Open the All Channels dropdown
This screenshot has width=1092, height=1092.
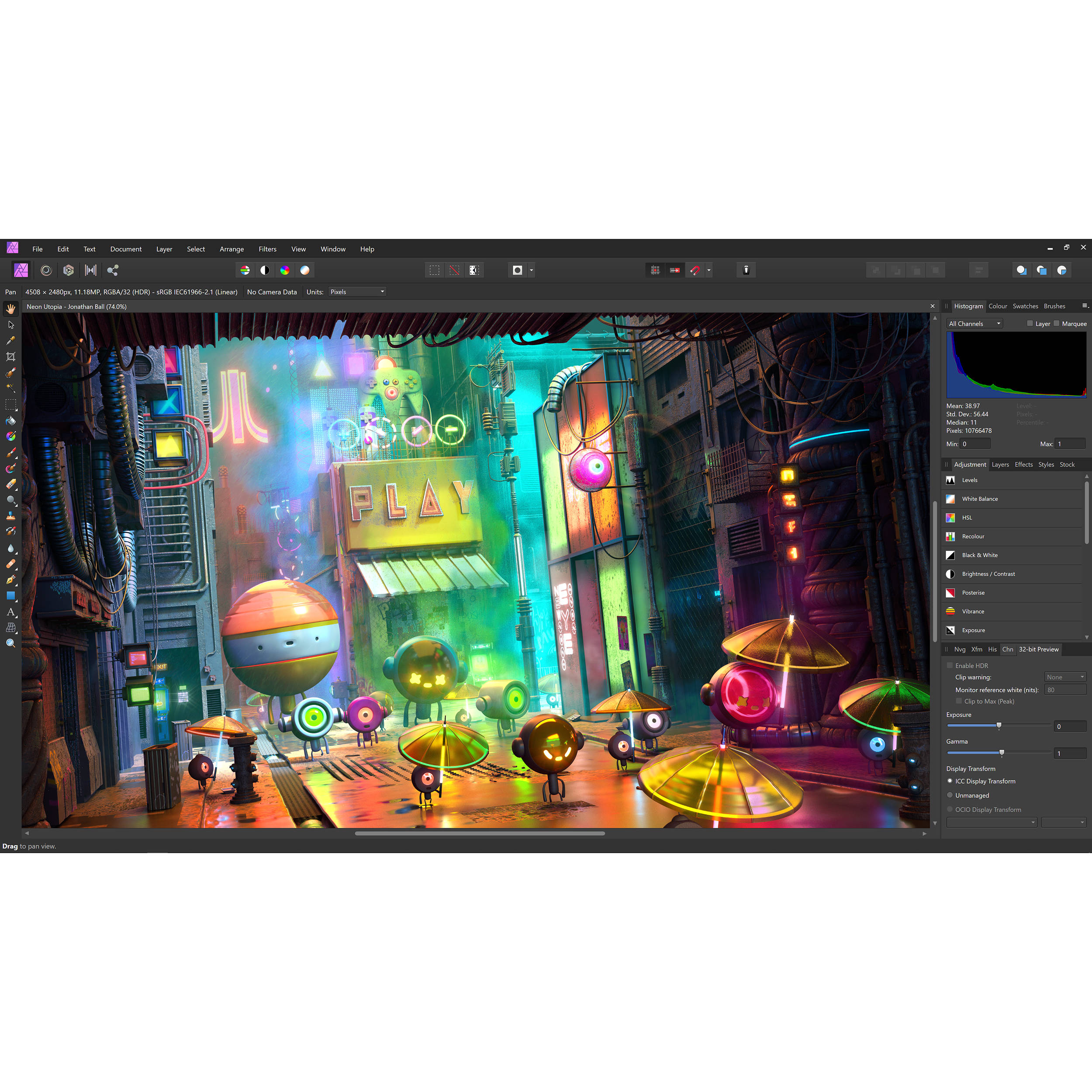[x=974, y=323]
